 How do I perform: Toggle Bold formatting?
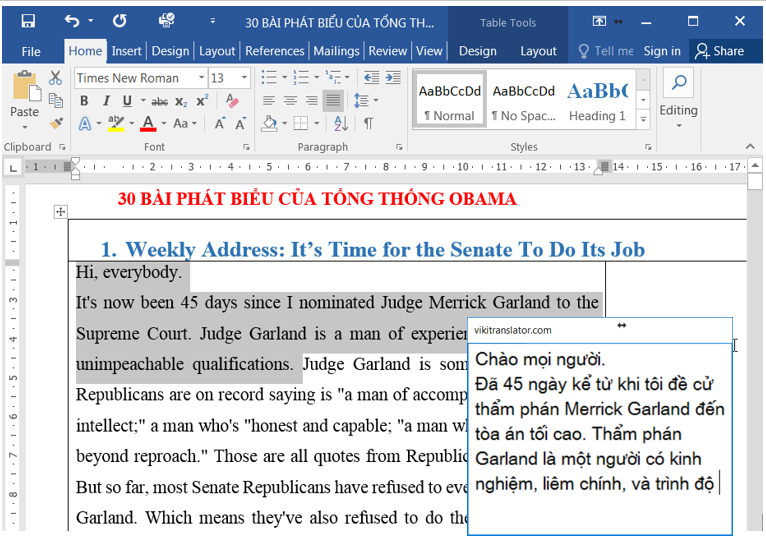pyautogui.click(x=84, y=101)
